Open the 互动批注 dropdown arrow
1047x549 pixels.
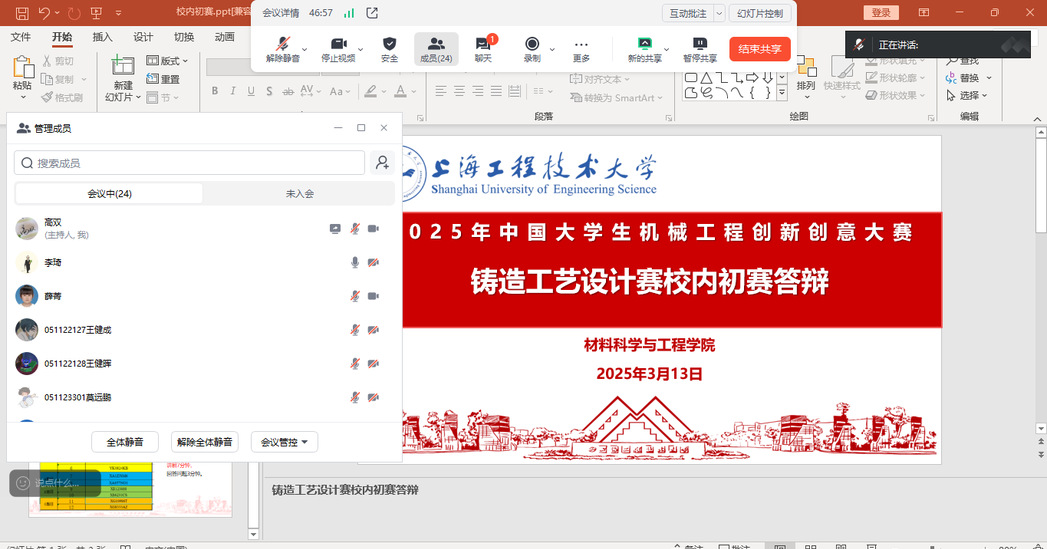721,13
